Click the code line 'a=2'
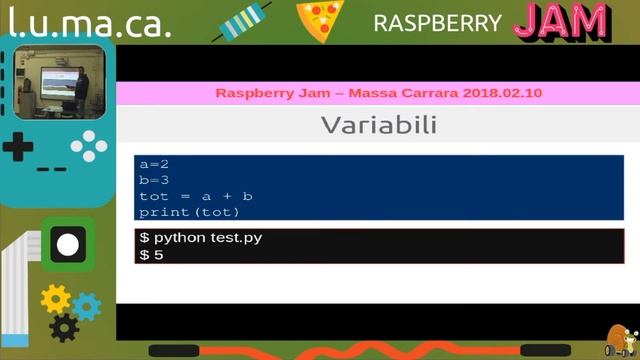Screen dimensions: 640x360 point(154,164)
